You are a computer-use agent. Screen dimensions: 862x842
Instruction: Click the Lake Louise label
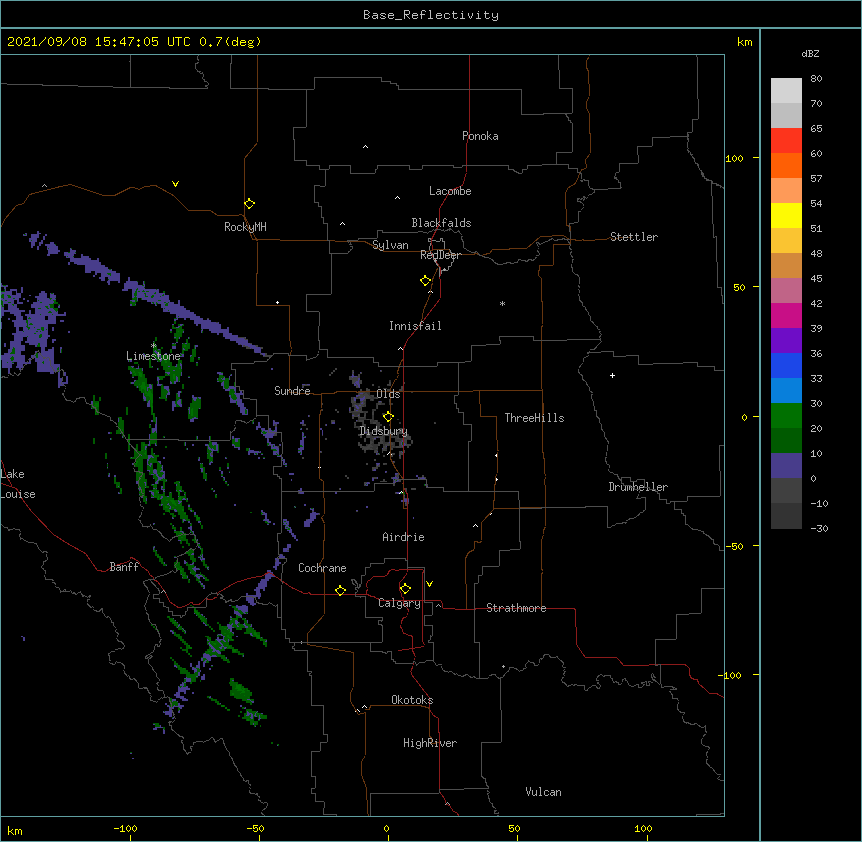18,484
